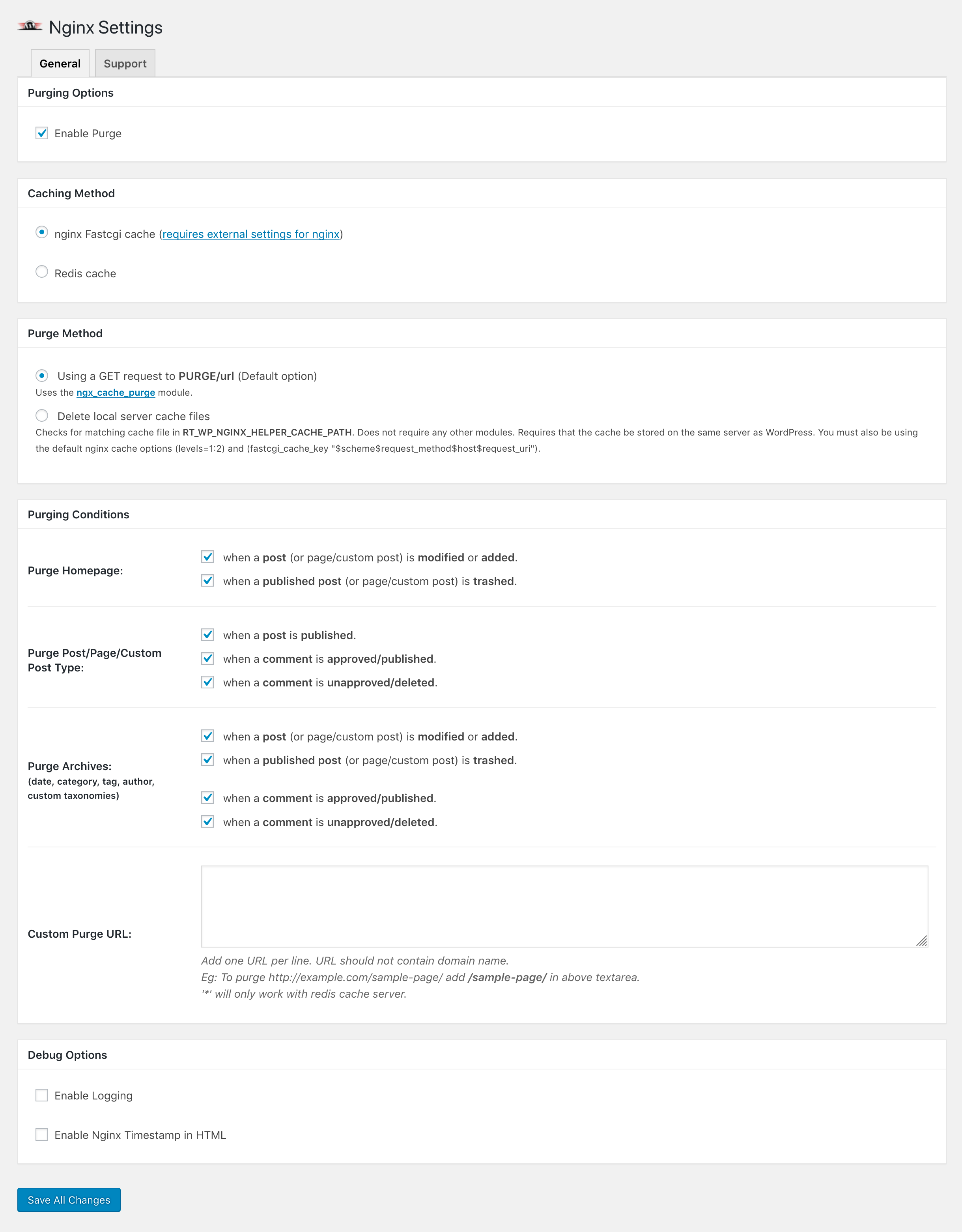The width and height of the screenshot is (962, 1232).
Task: Uncheck the Enable Purge checkbox
Action: 42,133
